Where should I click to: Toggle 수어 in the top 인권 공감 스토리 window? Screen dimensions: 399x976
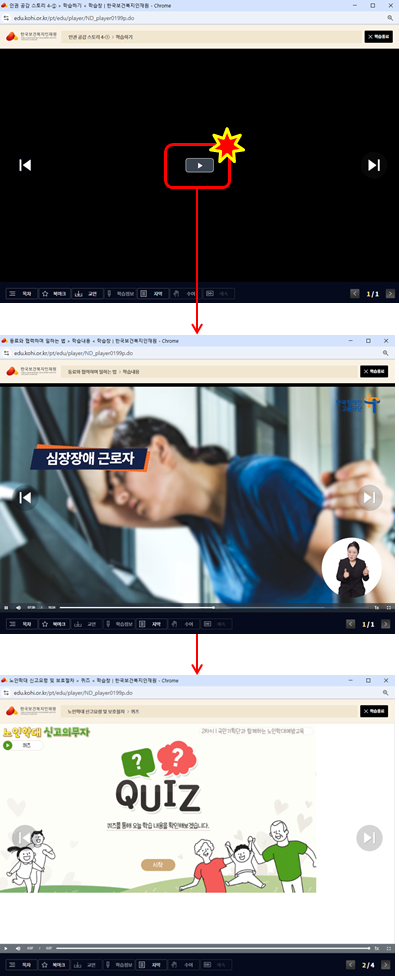click(184, 293)
